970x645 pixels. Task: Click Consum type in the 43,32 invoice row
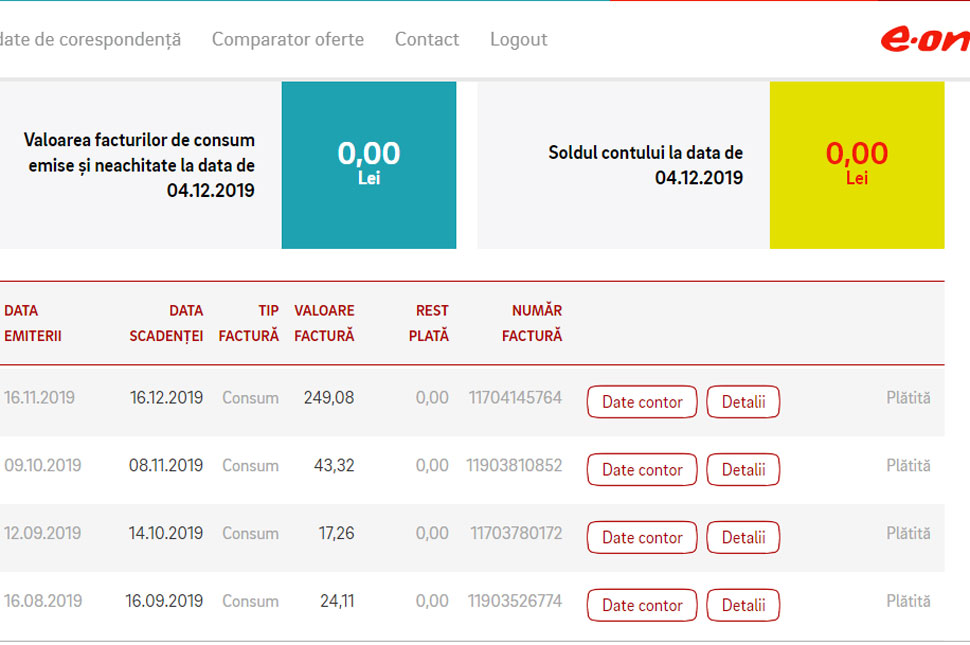(251, 466)
